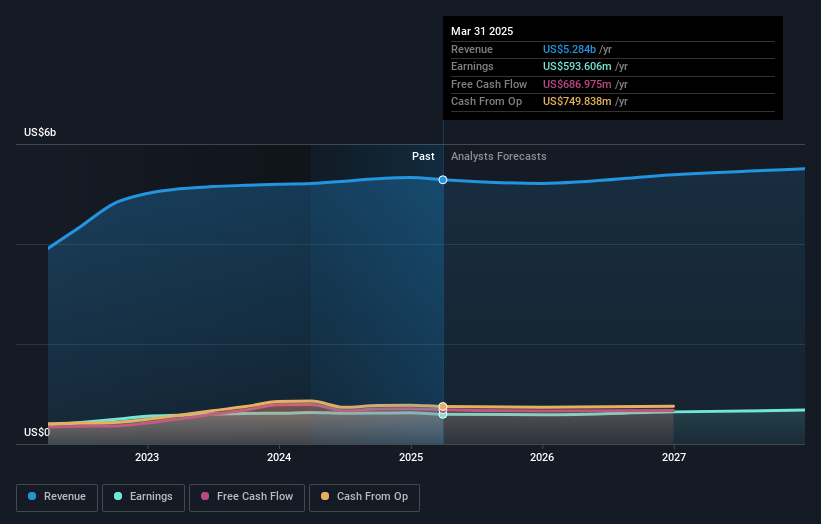Click the US$0 y-axis label
The width and height of the screenshot is (821, 524).
tap(37, 432)
